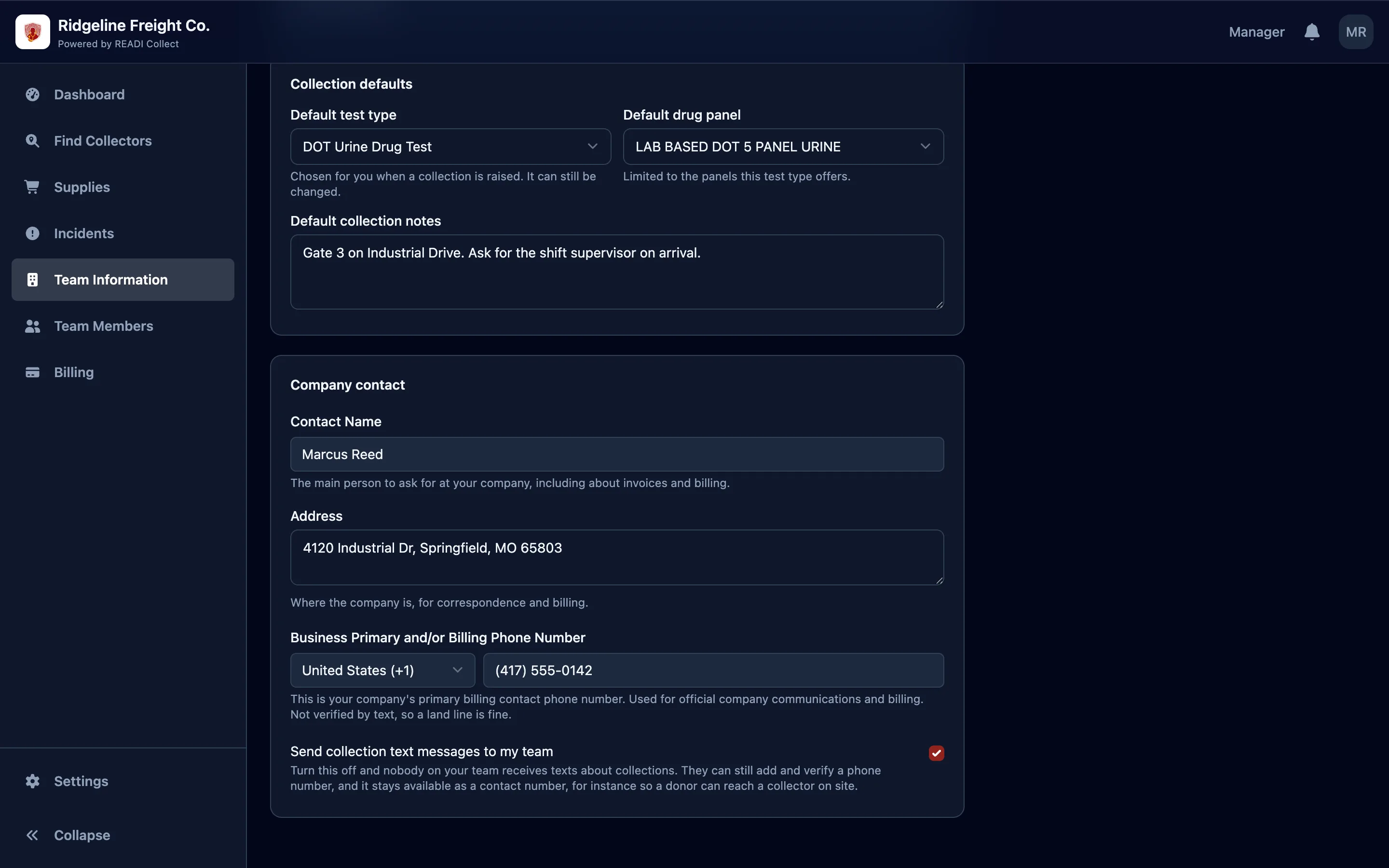The image size is (1389, 868).
Task: Click the notifications bell icon
Action: [x=1311, y=32]
